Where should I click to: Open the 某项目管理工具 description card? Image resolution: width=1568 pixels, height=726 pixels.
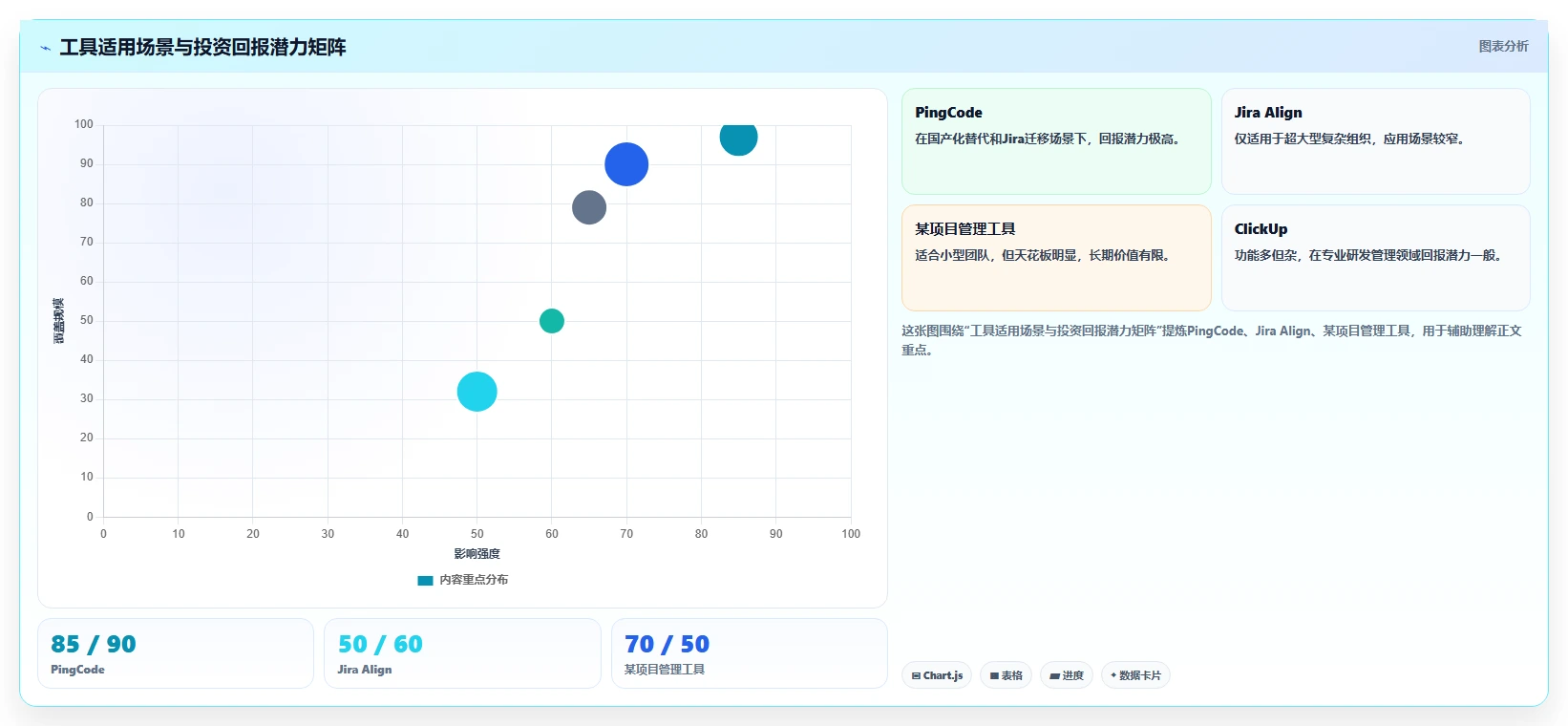[x=1056, y=258]
